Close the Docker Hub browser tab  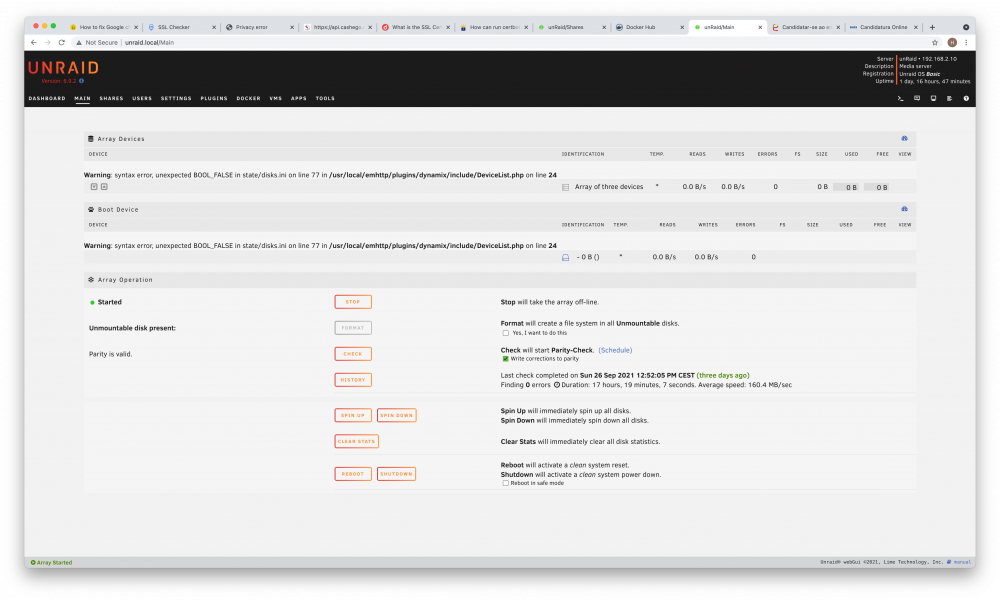pyautogui.click(x=682, y=27)
